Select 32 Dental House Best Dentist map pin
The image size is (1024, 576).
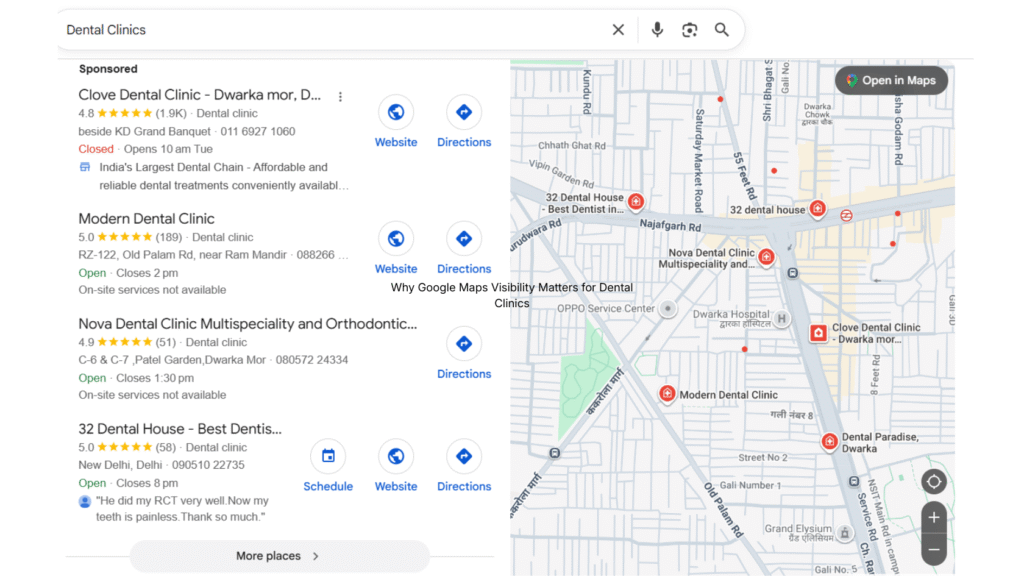pyautogui.click(x=635, y=201)
